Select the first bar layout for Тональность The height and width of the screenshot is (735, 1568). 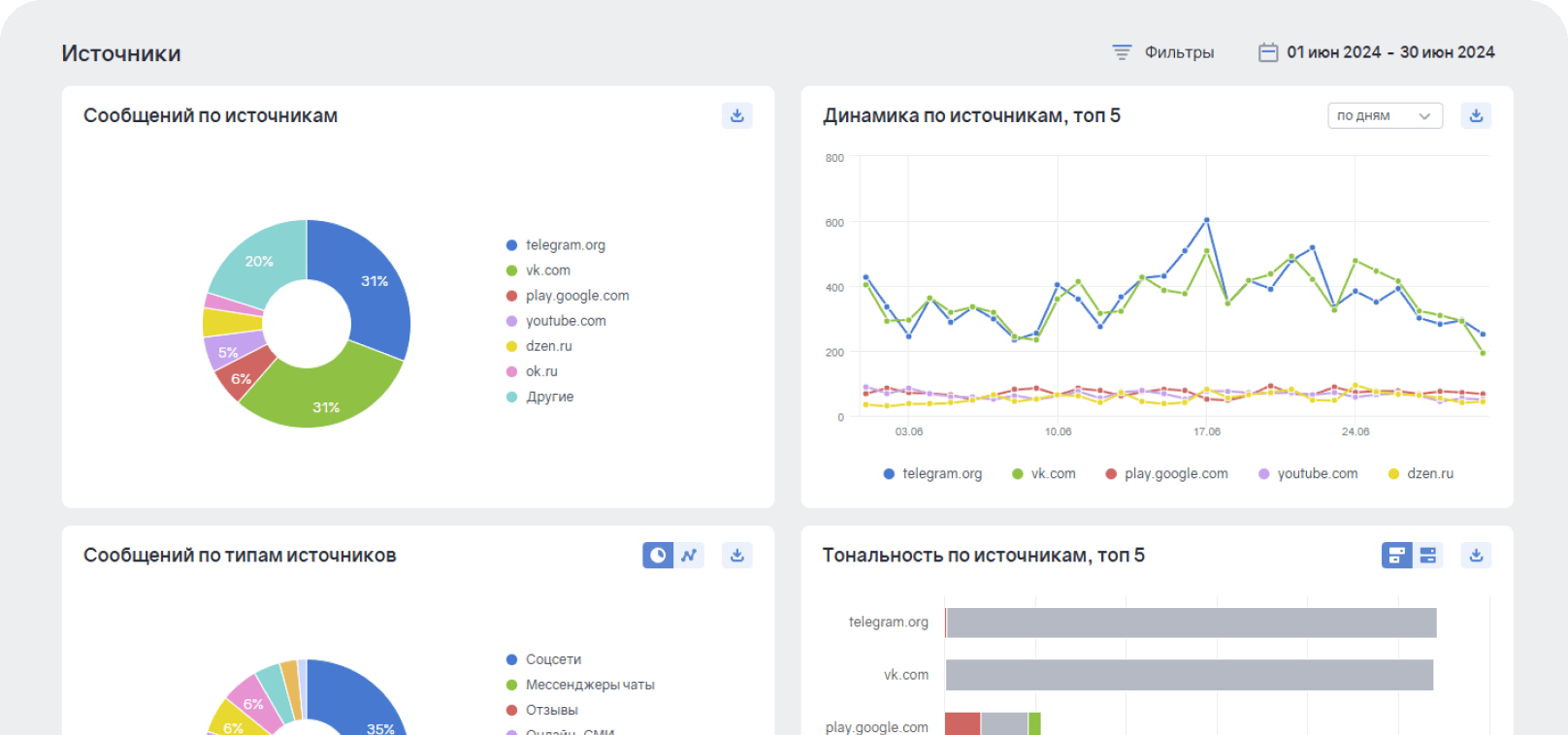coord(1397,556)
